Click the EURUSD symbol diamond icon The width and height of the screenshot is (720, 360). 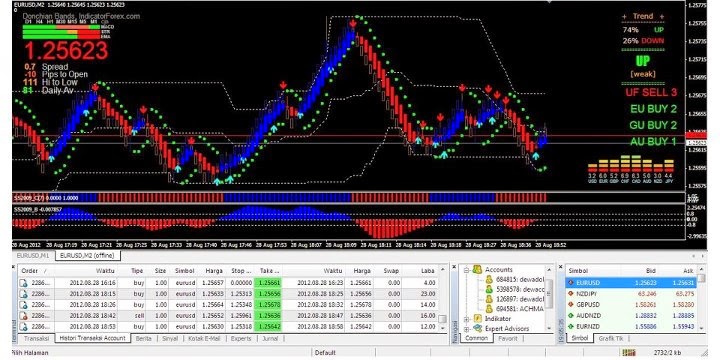[571, 283]
